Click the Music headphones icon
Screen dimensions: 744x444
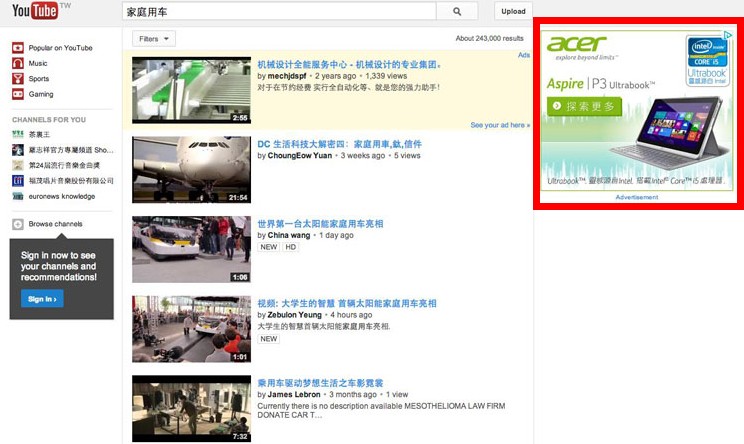coord(18,63)
